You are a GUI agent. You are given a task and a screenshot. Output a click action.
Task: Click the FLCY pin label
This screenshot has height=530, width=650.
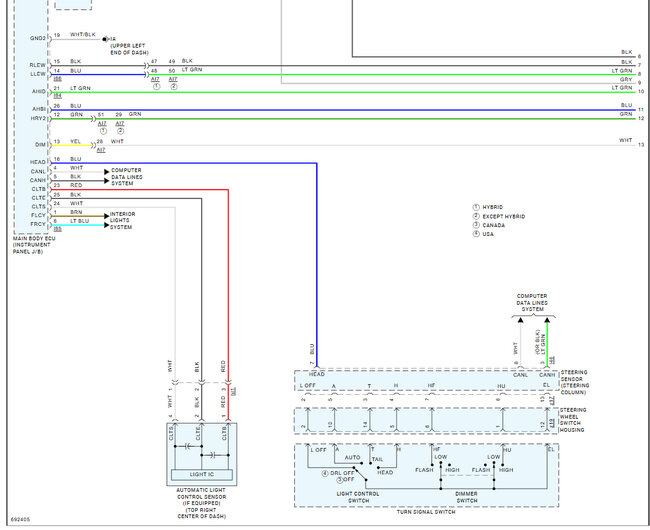tap(38, 215)
